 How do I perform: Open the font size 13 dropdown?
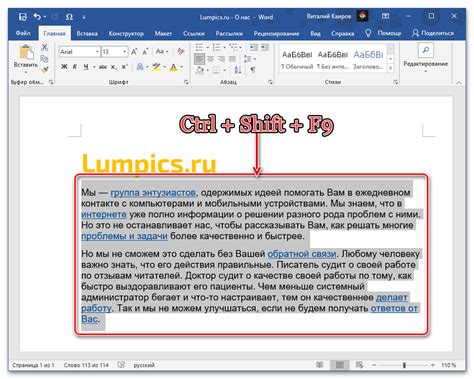coord(124,52)
